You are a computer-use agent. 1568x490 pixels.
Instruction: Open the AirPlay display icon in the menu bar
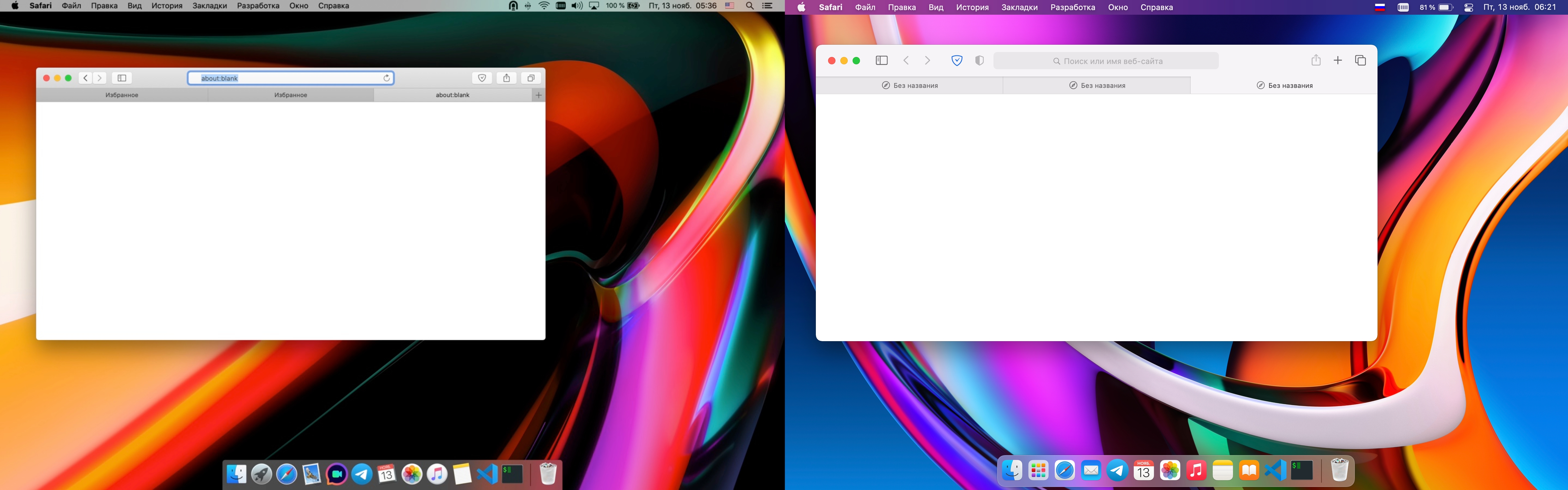(x=594, y=6)
